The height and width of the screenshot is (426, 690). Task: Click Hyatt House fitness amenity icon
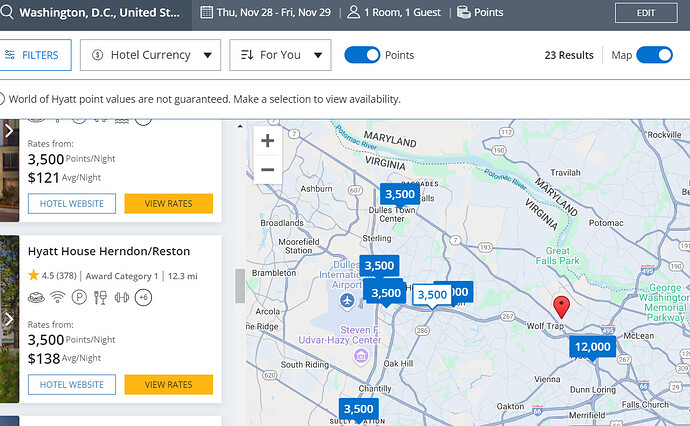(x=122, y=297)
